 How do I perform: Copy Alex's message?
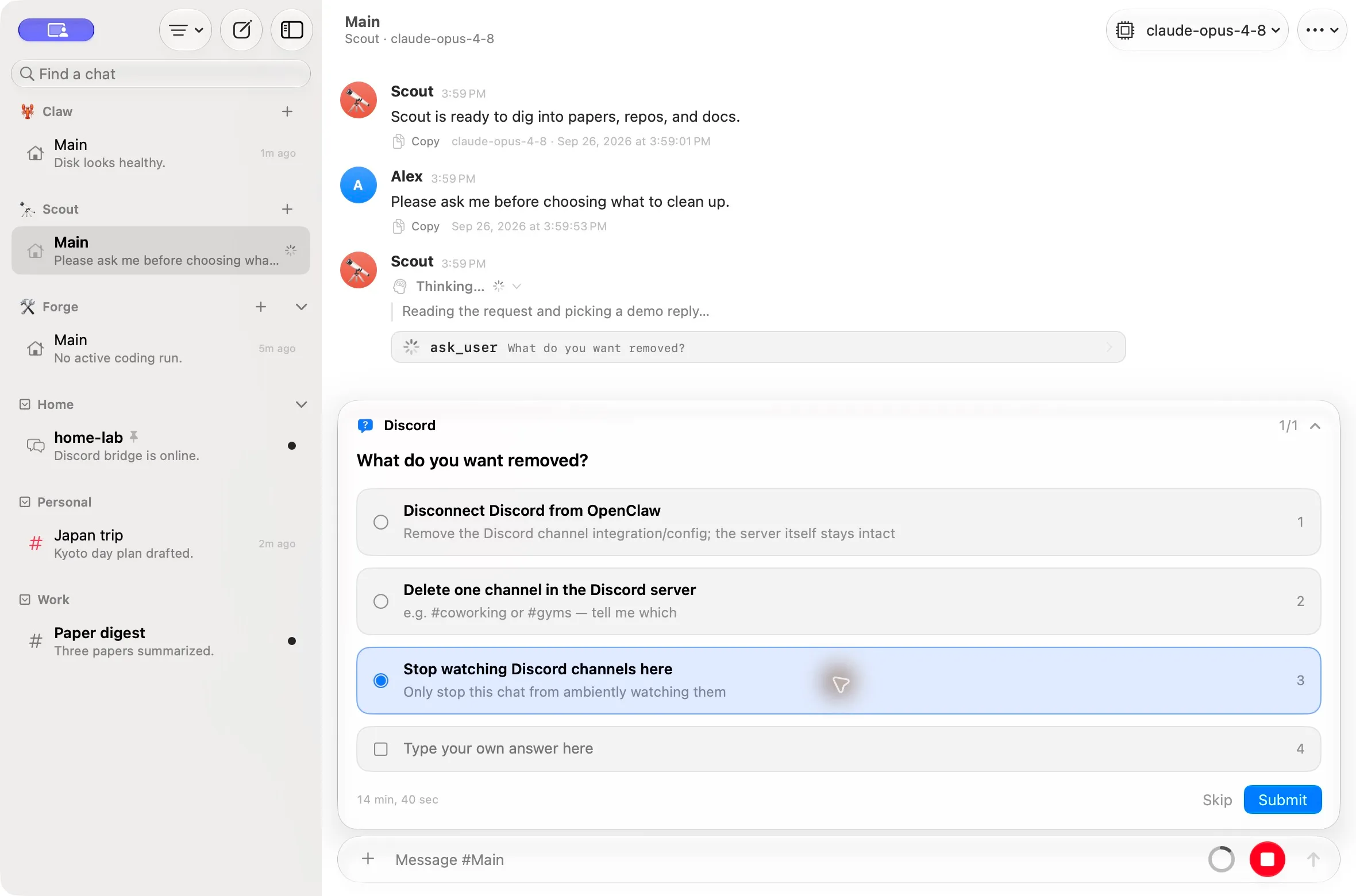(416, 226)
